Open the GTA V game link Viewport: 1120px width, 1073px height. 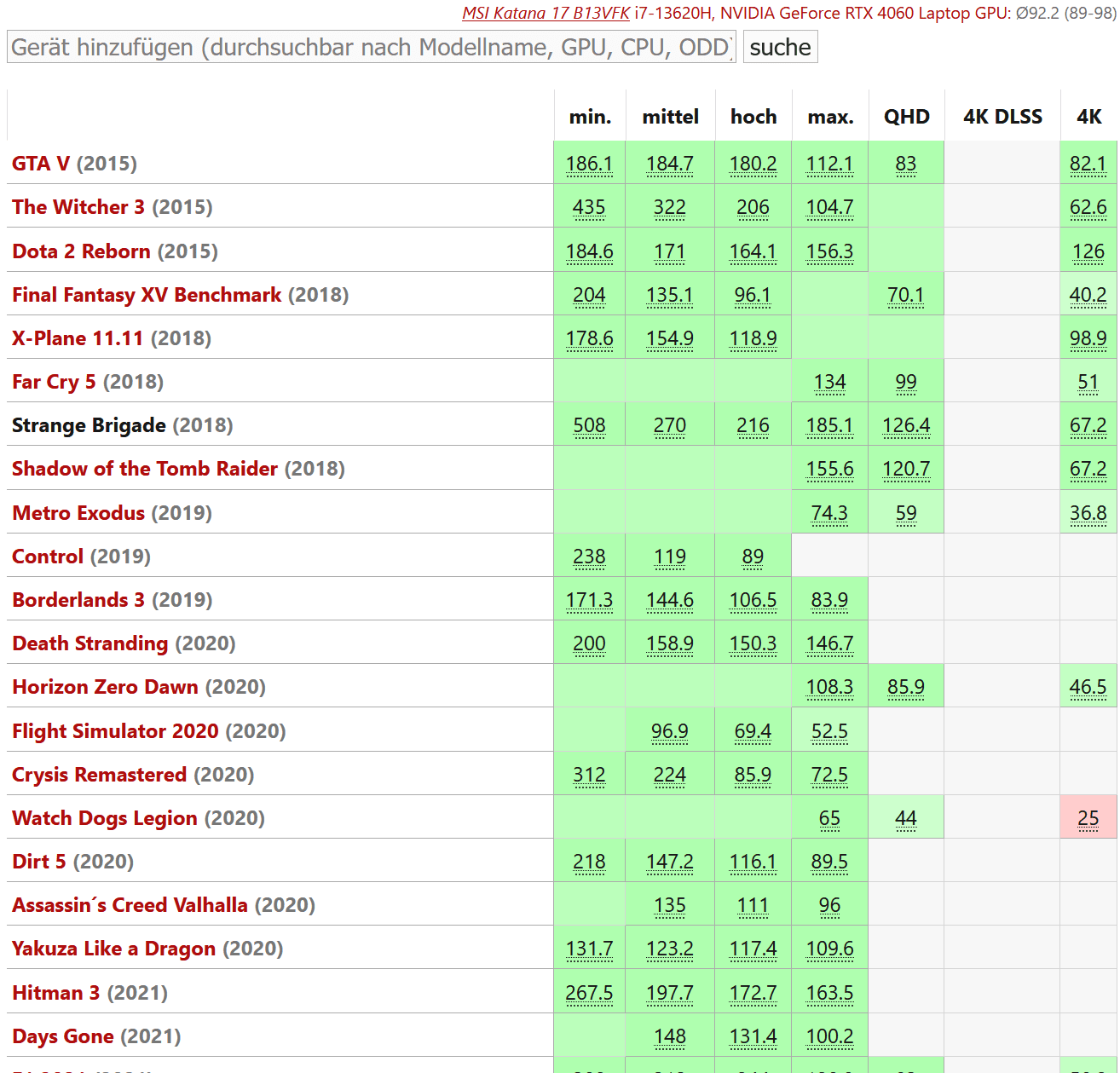click(x=41, y=164)
